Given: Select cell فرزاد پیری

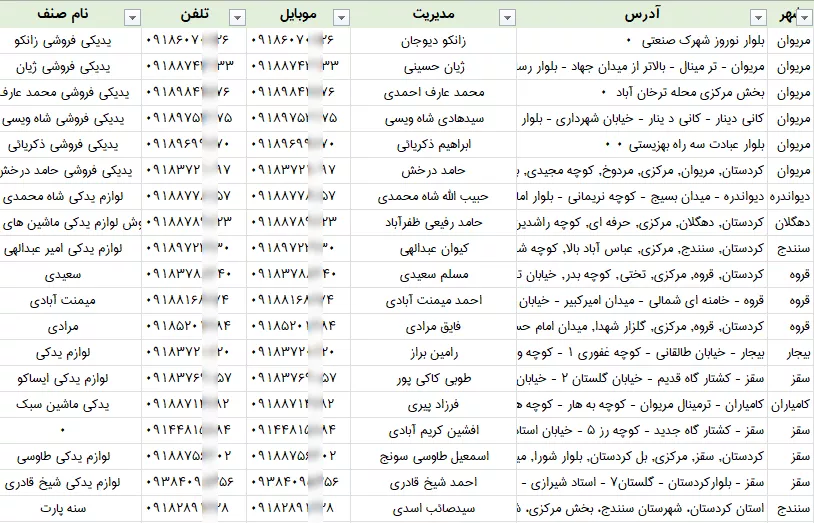Looking at the screenshot, I should click(433, 404).
